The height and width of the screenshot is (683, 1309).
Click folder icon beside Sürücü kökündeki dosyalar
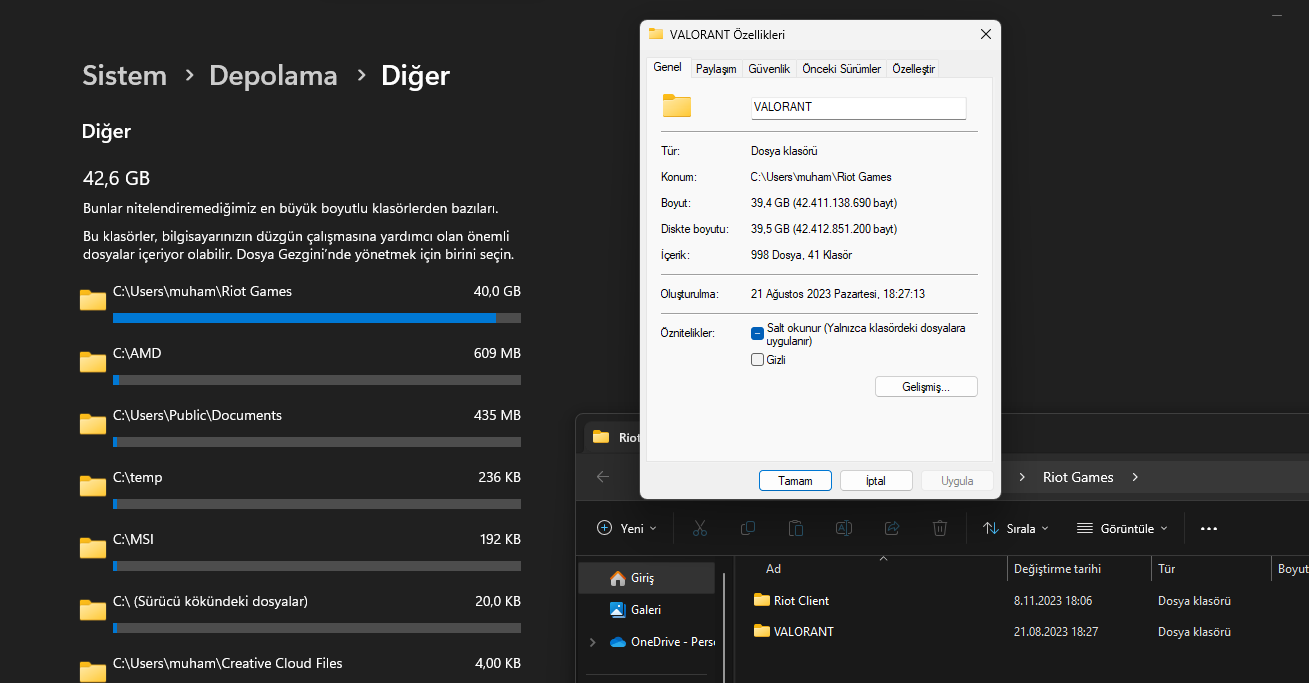(x=93, y=610)
